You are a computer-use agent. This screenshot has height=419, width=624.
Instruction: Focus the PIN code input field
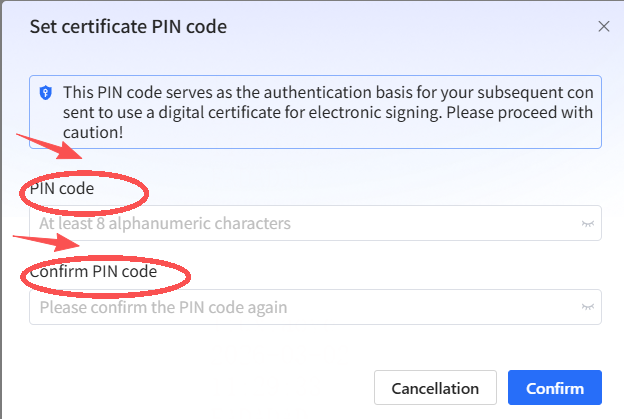(300, 224)
